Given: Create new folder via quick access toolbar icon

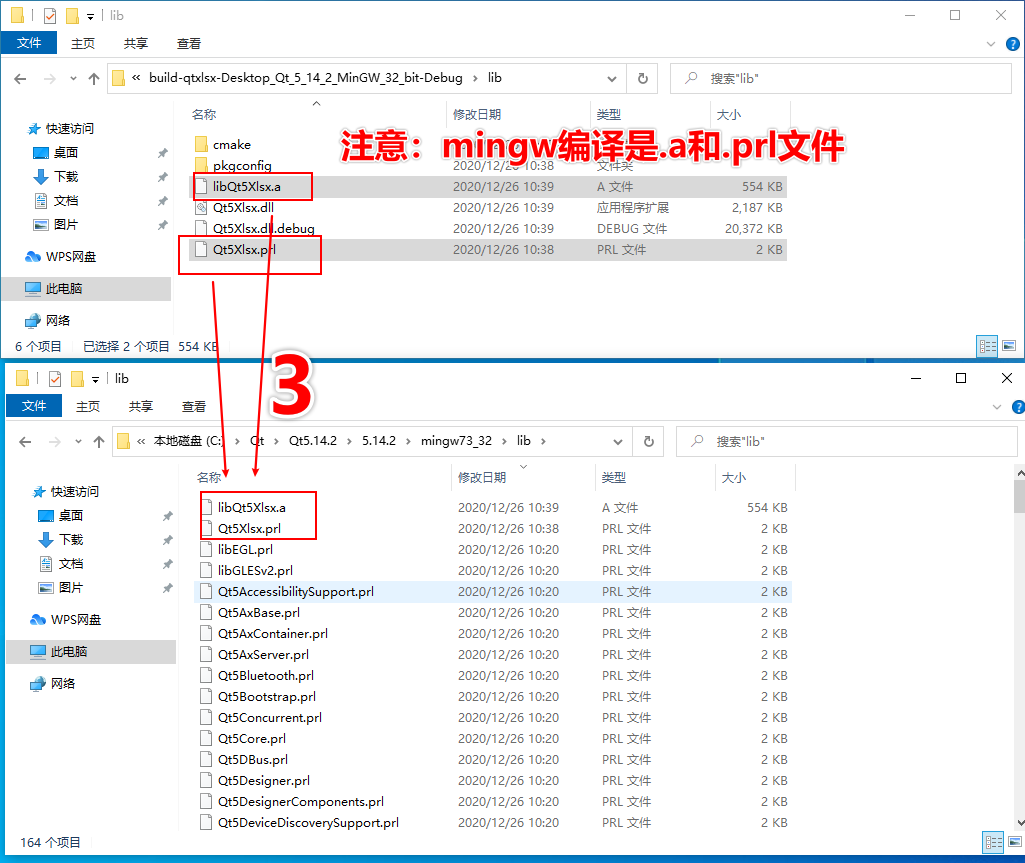Looking at the screenshot, I should 72,15.
